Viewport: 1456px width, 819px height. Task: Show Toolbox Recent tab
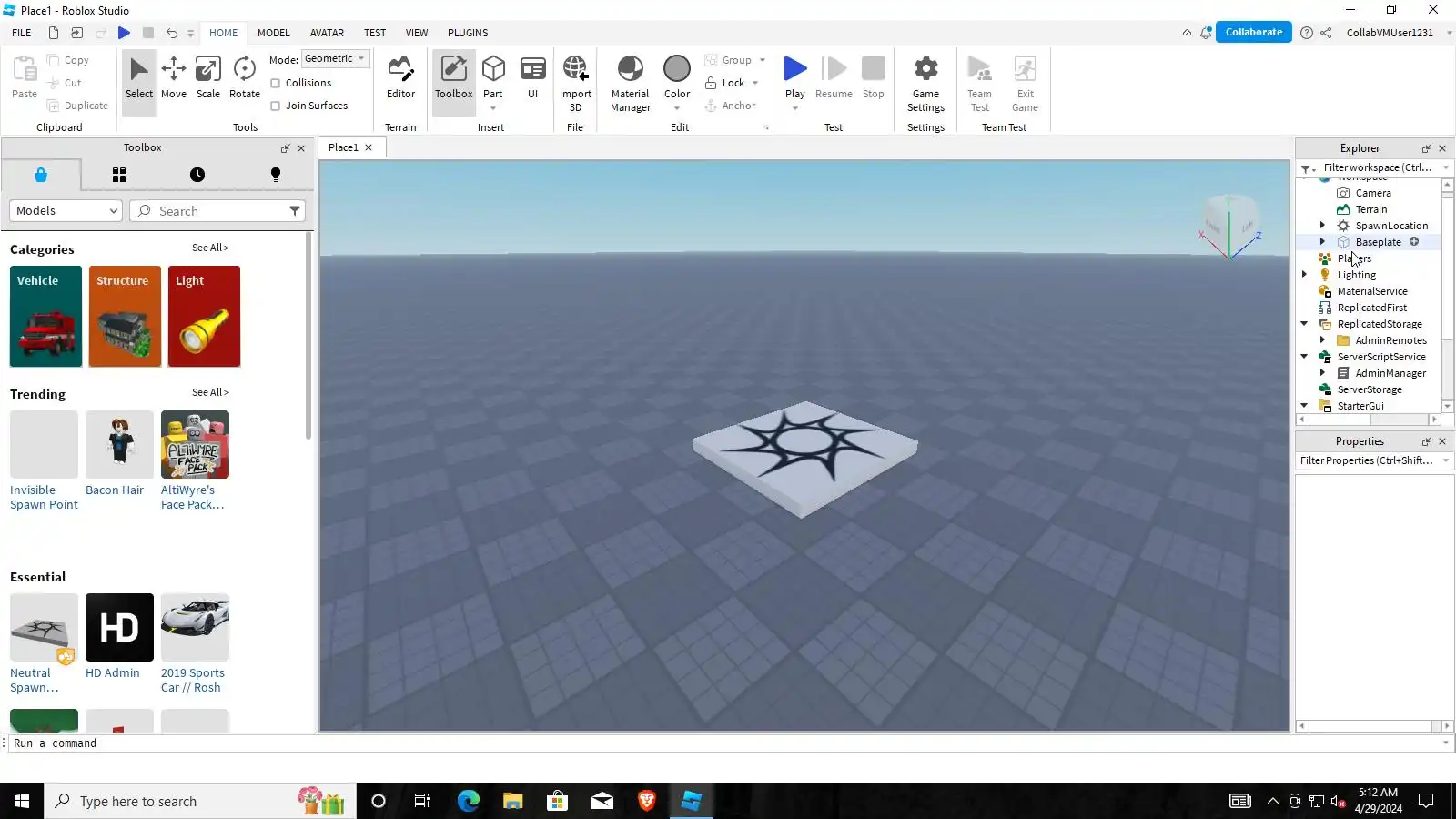click(197, 175)
